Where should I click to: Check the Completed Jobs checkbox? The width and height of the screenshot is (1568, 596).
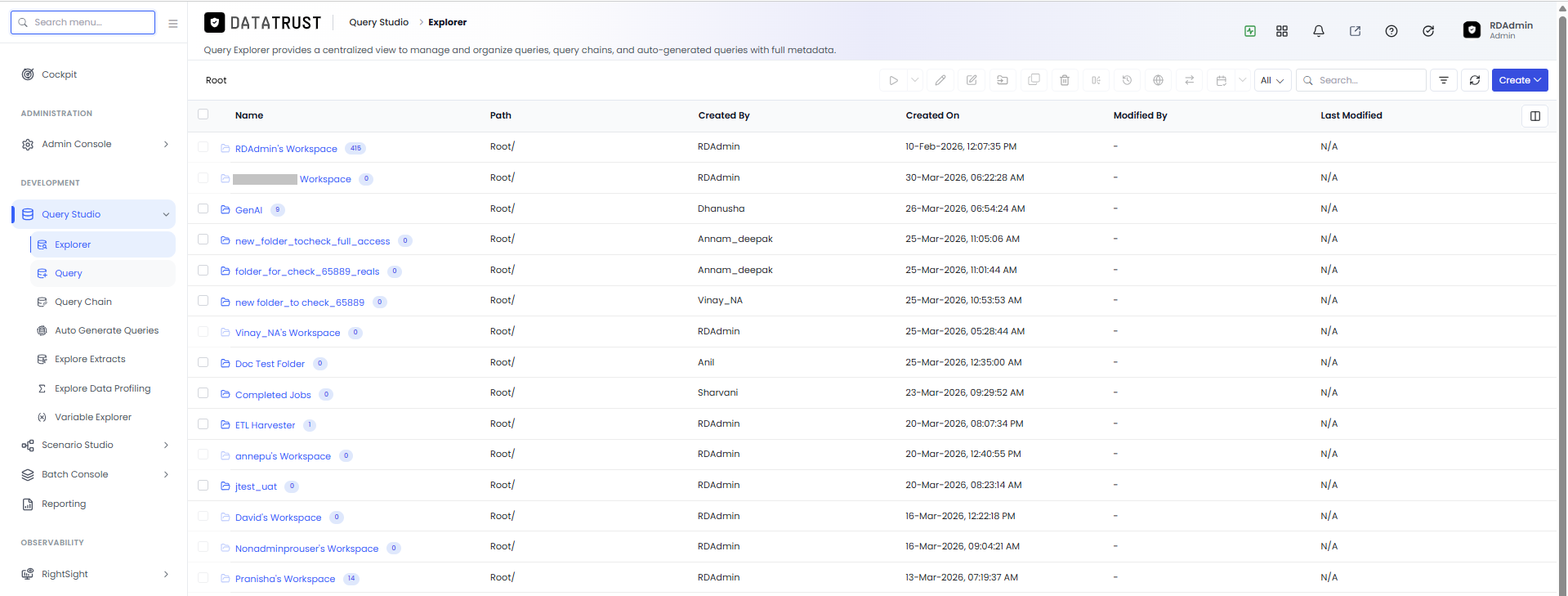click(203, 393)
